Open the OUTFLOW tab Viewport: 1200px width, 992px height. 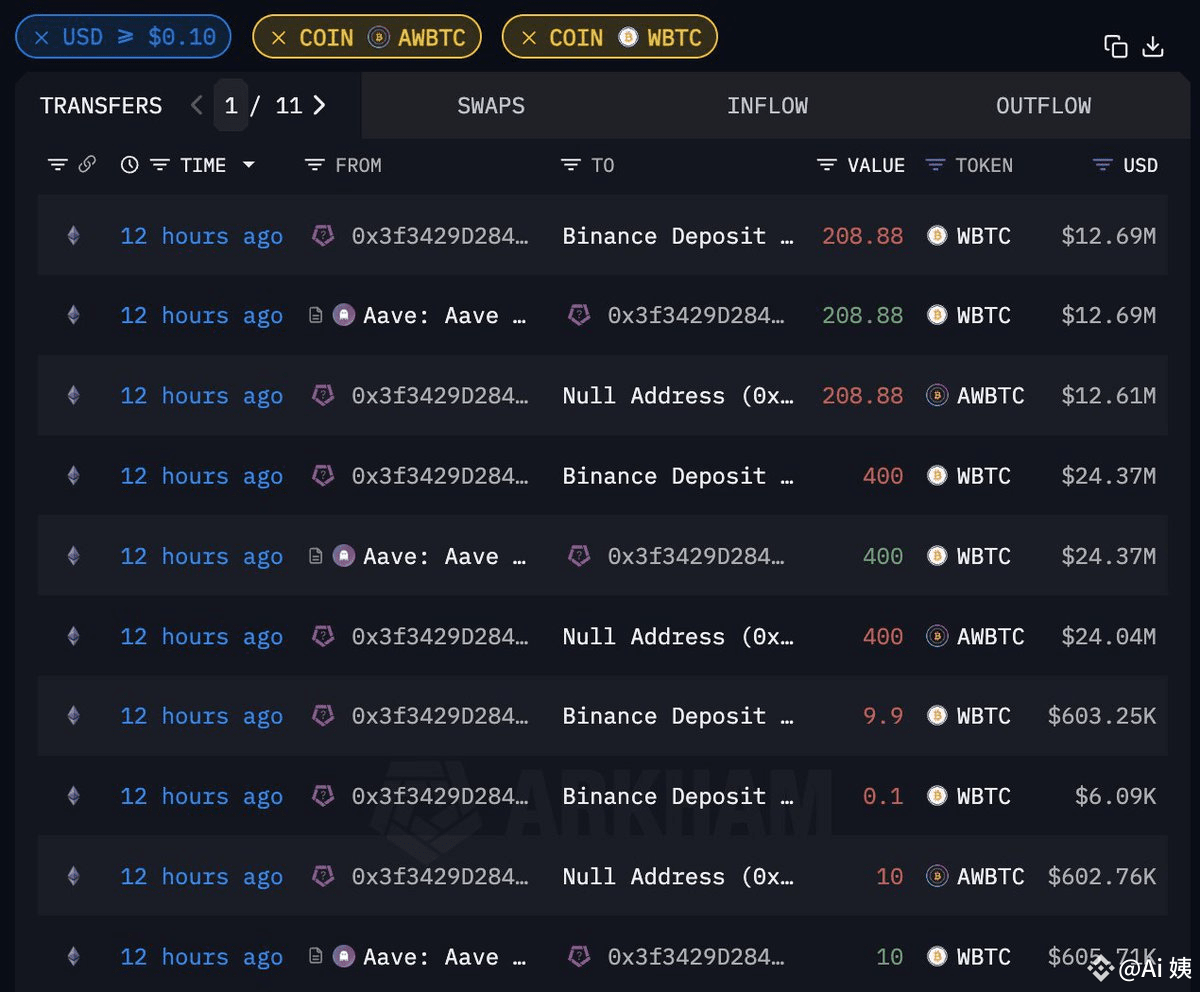[1043, 105]
